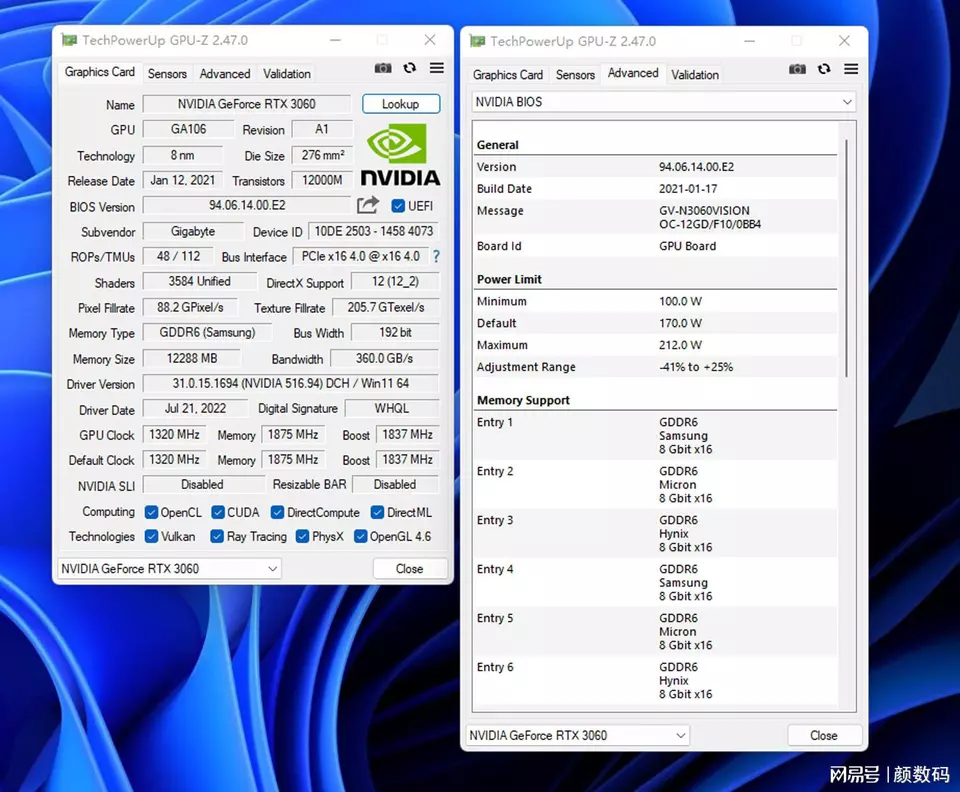The height and width of the screenshot is (792, 960).
Task: Click the Bus Interface question mark icon
Action: point(436,256)
